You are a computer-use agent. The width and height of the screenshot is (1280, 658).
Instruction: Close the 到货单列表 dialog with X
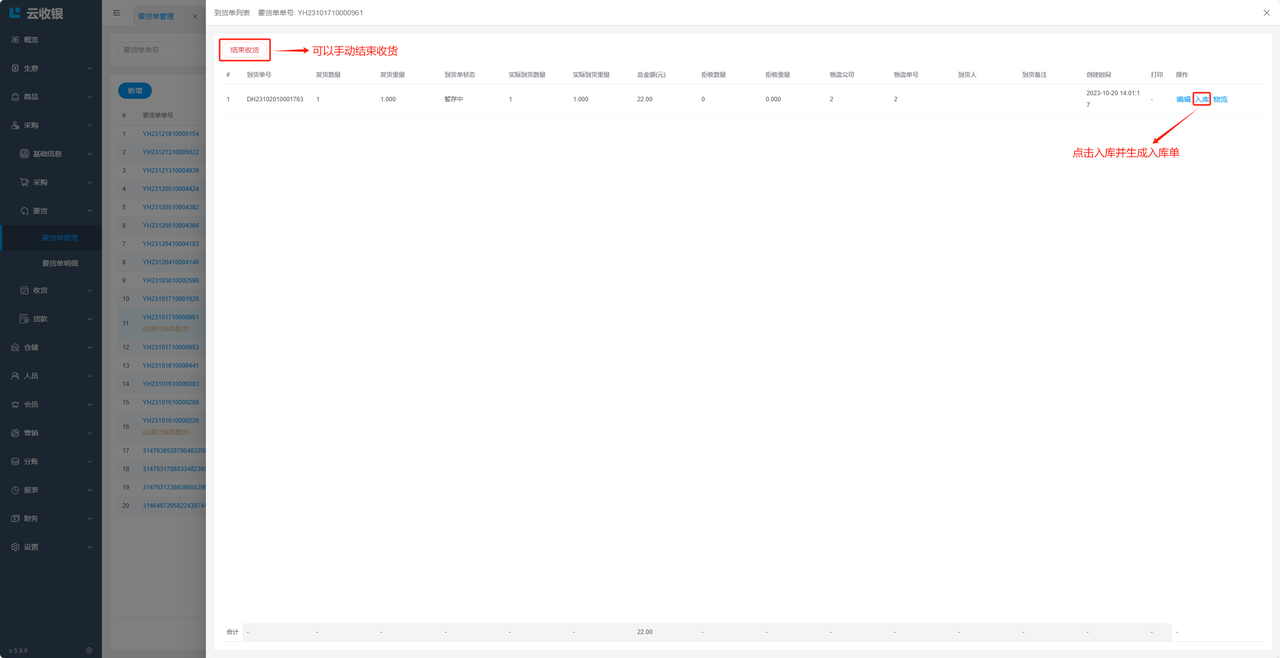click(1266, 13)
